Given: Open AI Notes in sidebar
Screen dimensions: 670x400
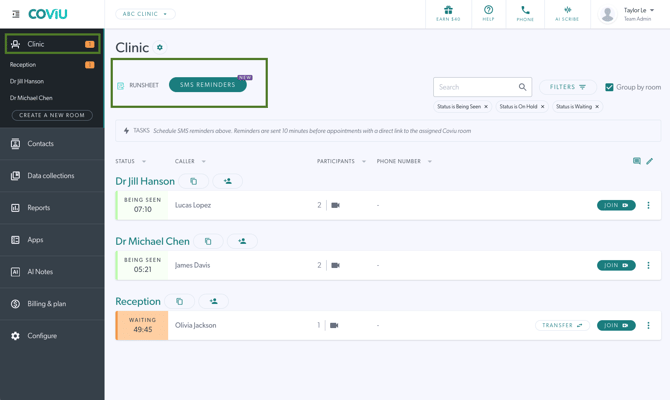Looking at the screenshot, I should click(52, 272).
